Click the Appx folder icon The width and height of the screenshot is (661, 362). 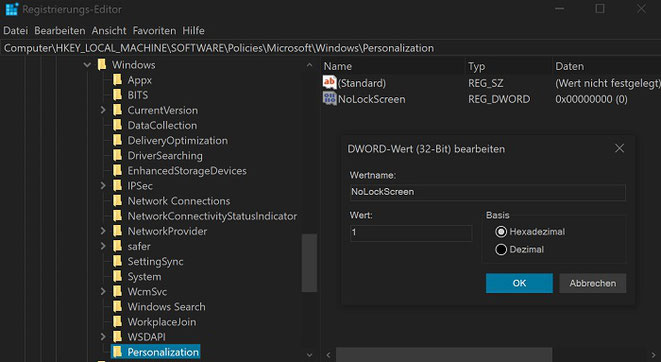click(118, 80)
